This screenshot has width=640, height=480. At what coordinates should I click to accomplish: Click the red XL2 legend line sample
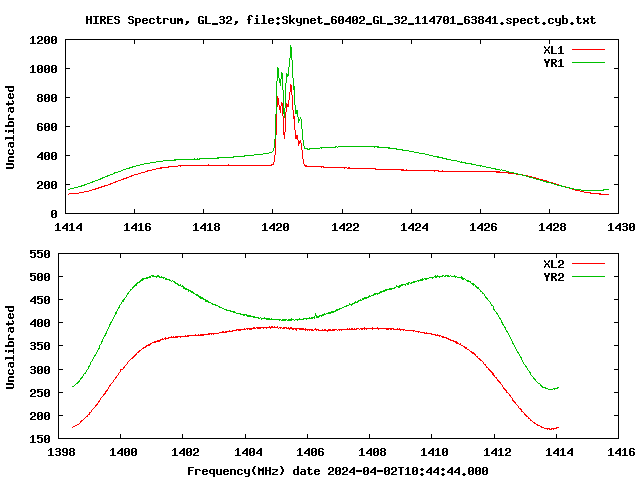588,264
